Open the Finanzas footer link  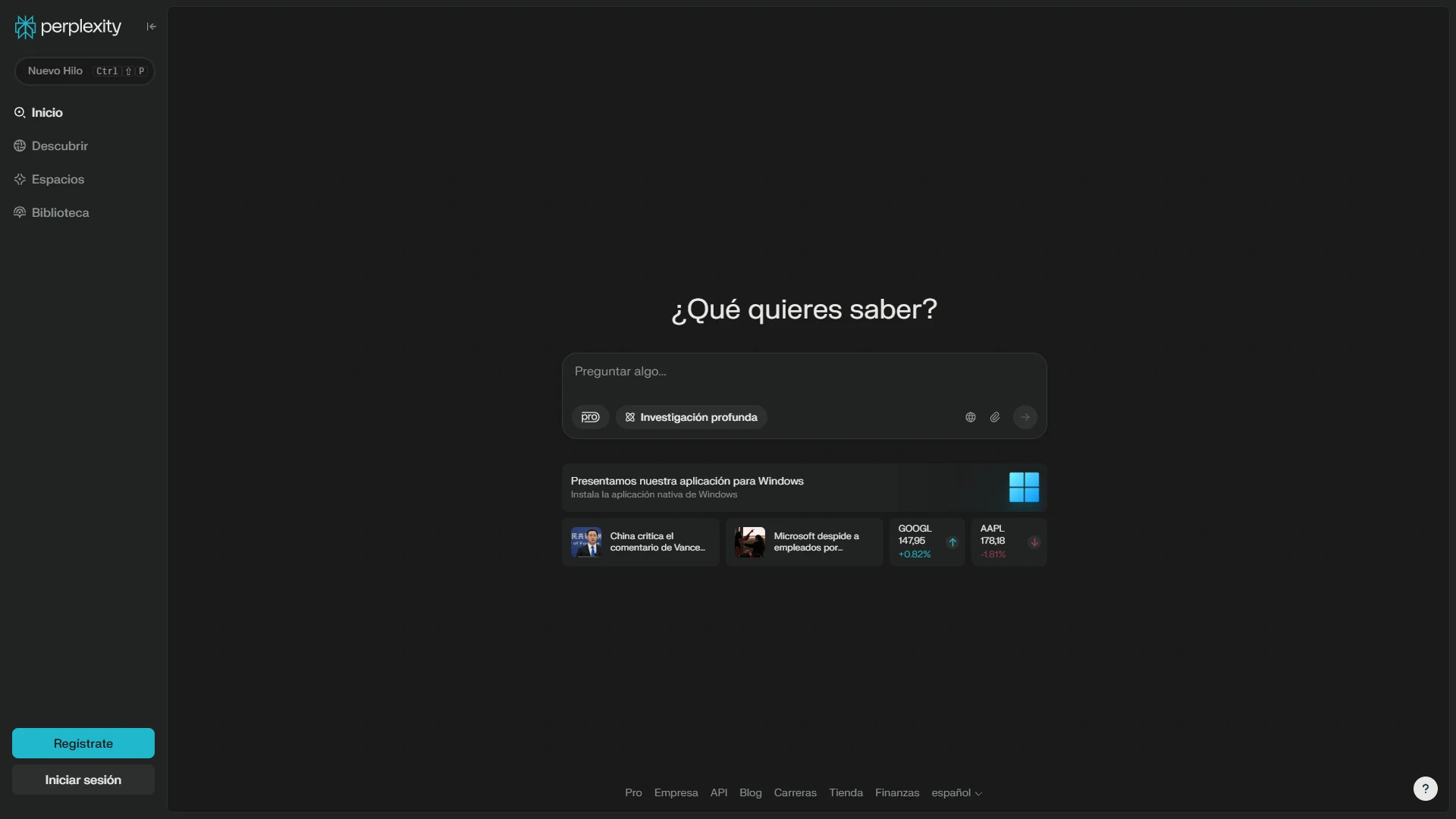(x=897, y=792)
